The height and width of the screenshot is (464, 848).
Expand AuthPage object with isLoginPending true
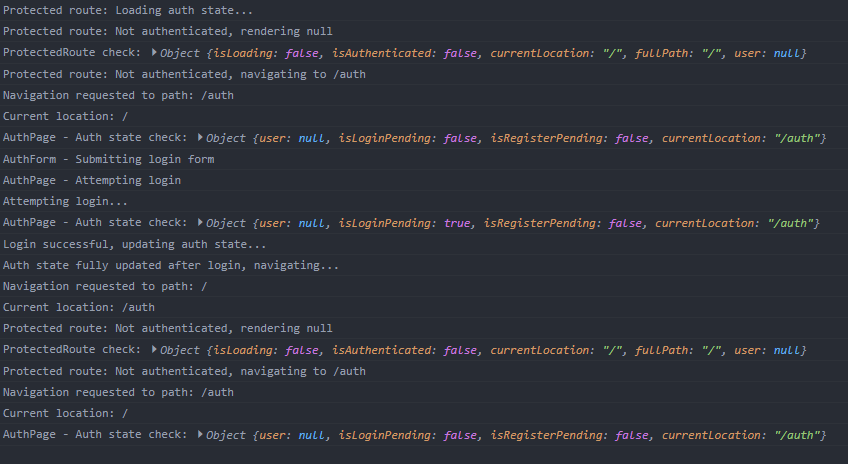(x=201, y=222)
